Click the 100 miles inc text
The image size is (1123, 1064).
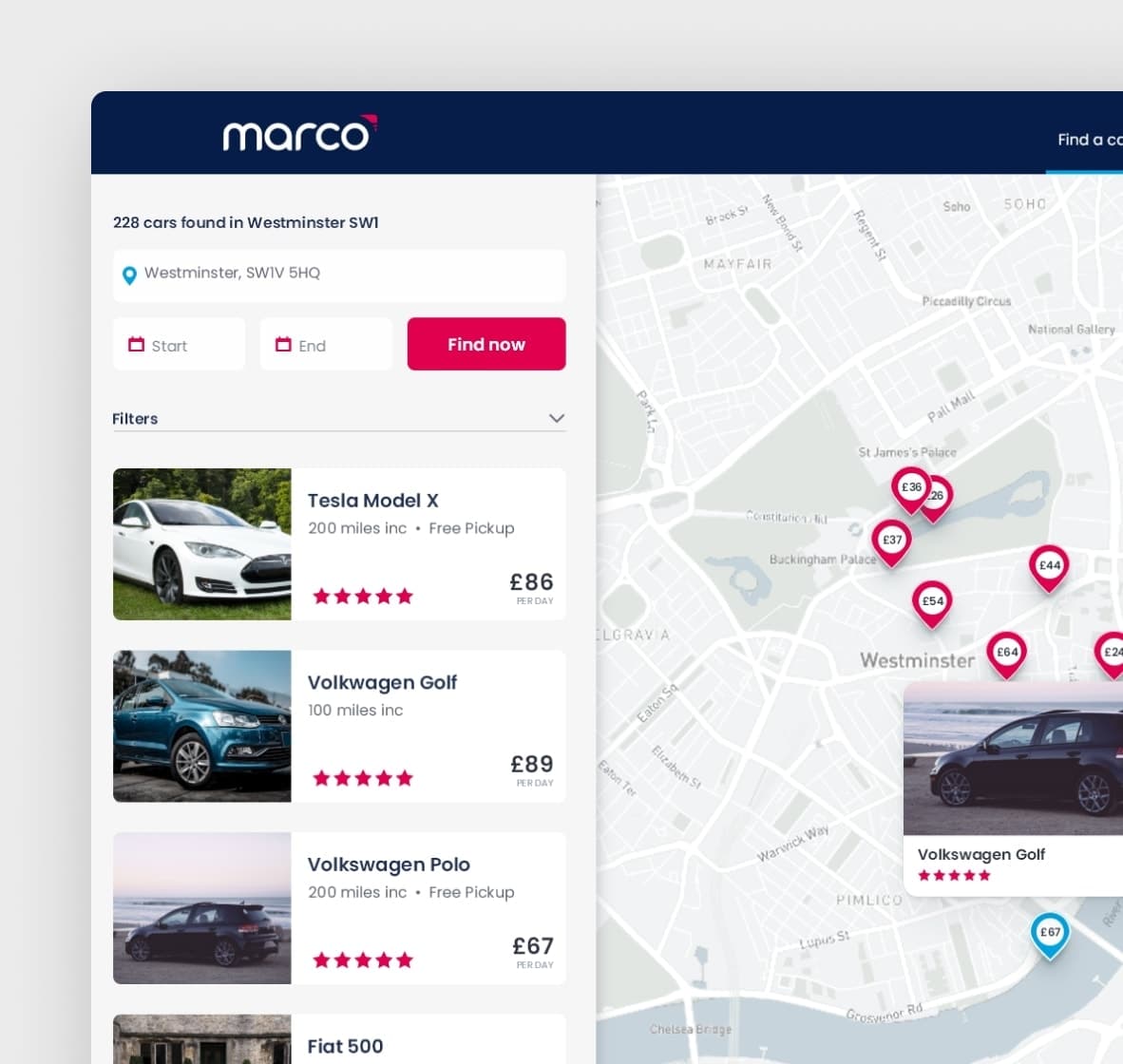(x=355, y=711)
